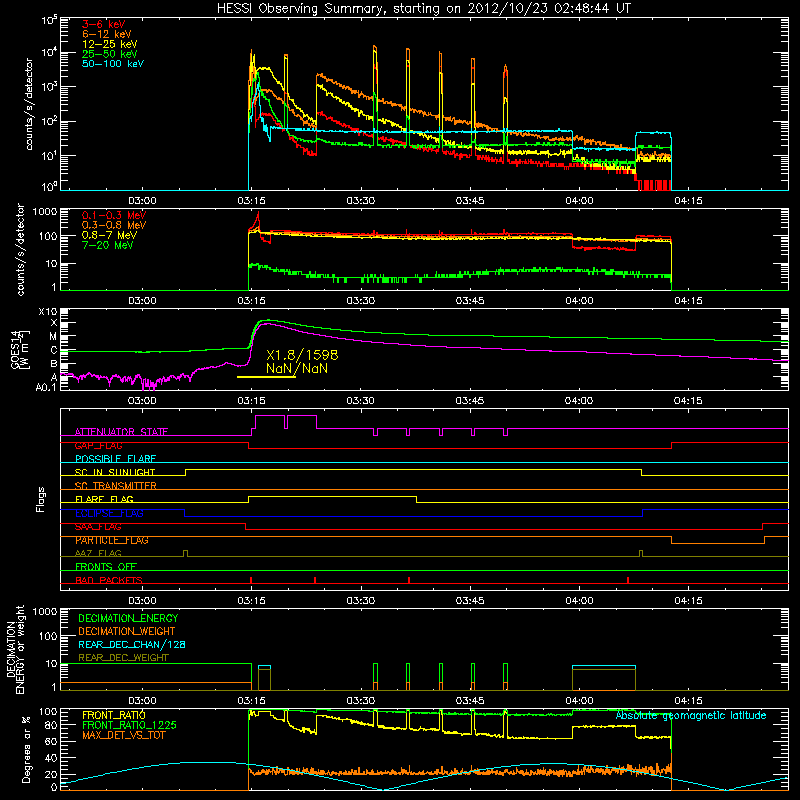This screenshot has width=800, height=800.
Task: Click the 03:15 tick label under top panel
Action: (251, 201)
